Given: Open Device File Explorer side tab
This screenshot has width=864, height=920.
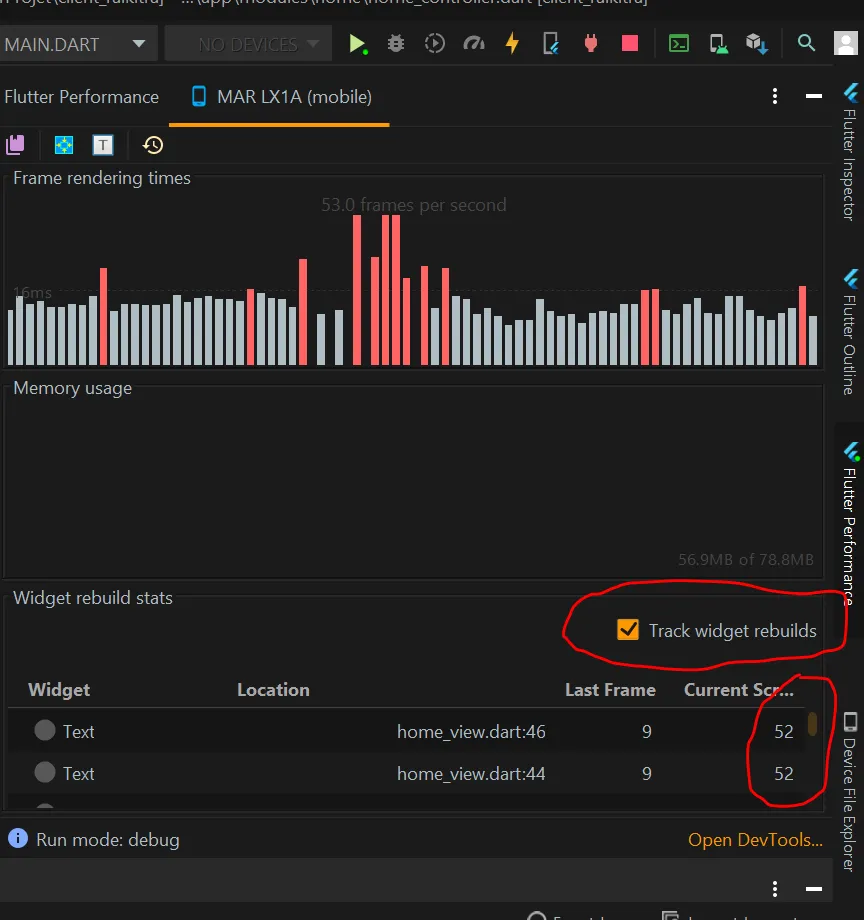Looking at the screenshot, I should (849, 792).
